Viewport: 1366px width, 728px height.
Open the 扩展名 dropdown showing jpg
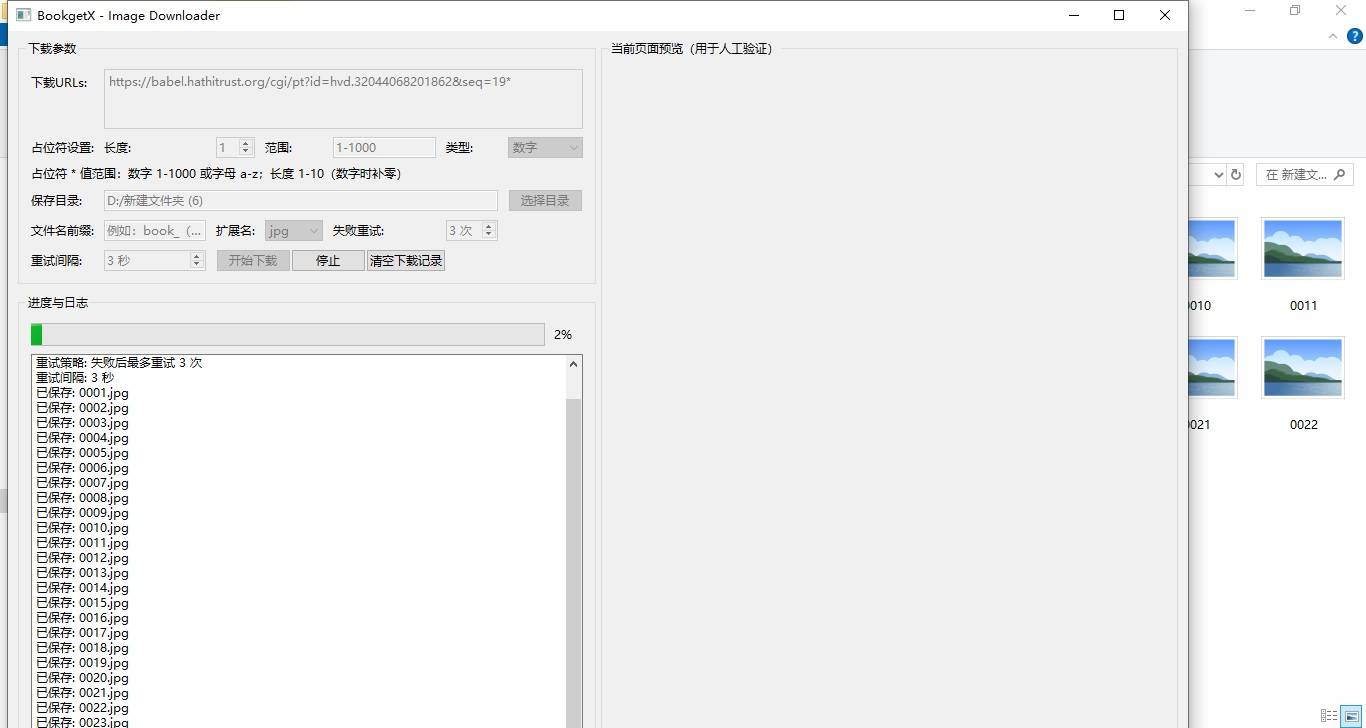pyautogui.click(x=294, y=230)
